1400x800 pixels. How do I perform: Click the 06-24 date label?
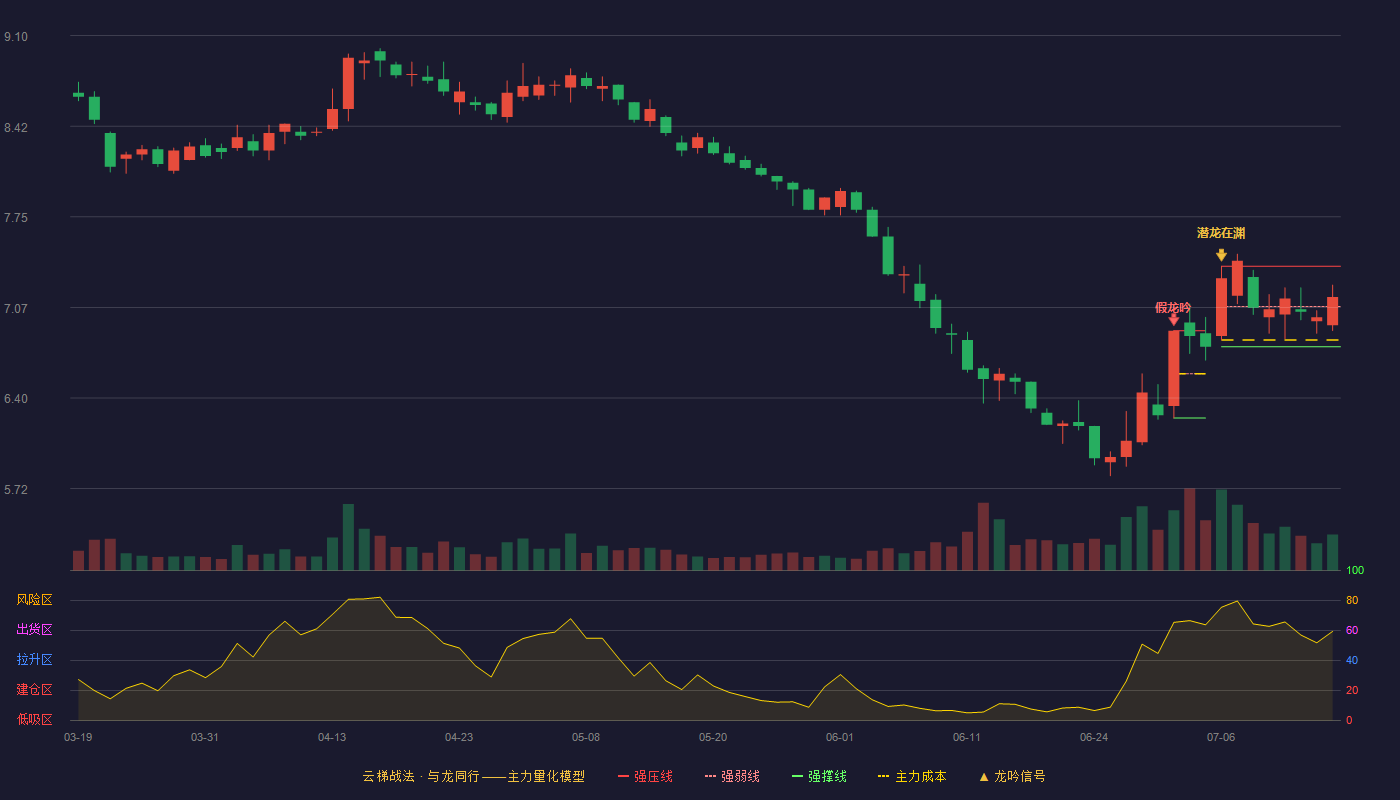[x=1094, y=737]
